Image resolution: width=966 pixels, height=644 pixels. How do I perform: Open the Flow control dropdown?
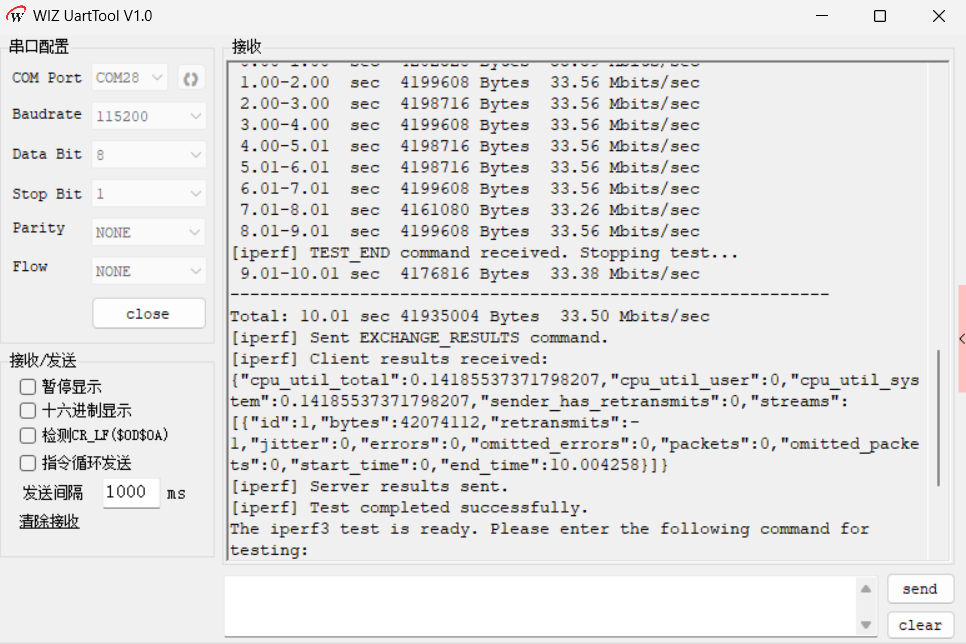pyautogui.click(x=148, y=271)
